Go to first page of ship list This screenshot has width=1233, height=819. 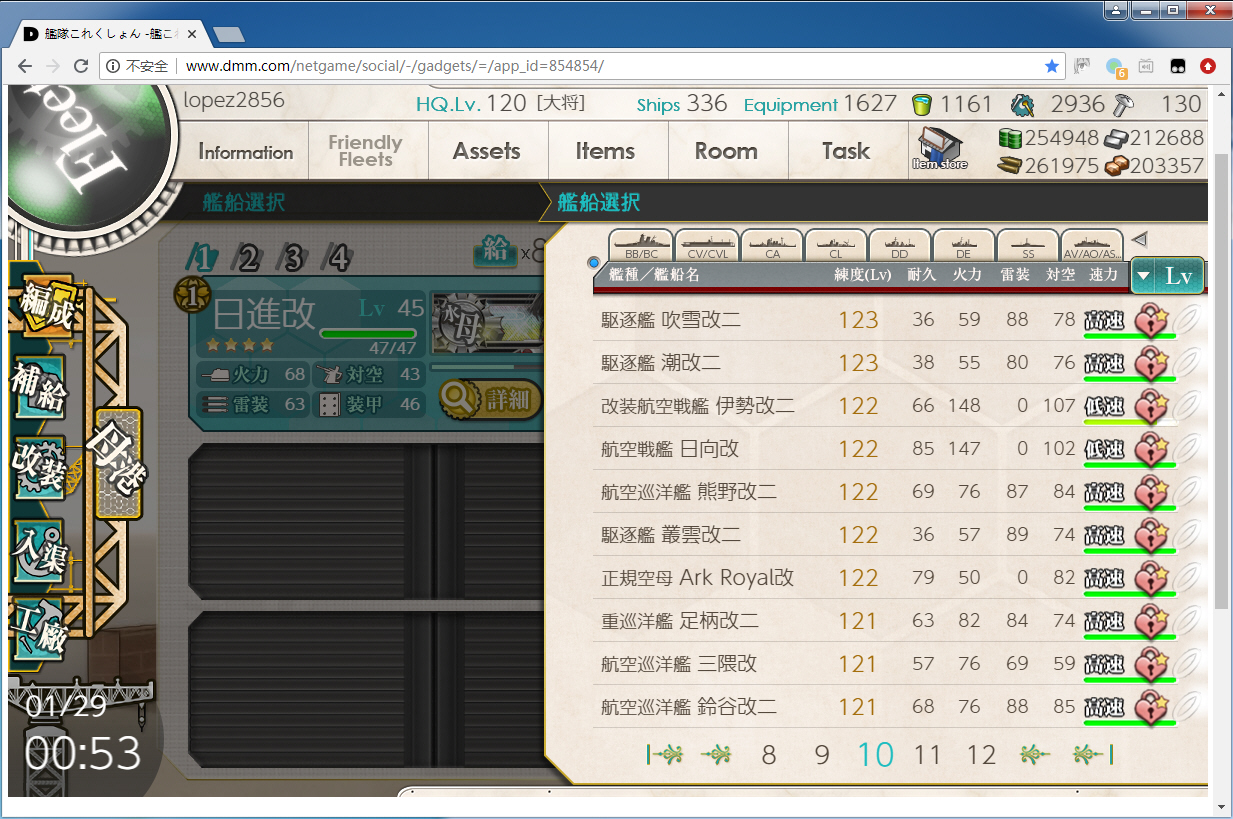click(x=665, y=755)
